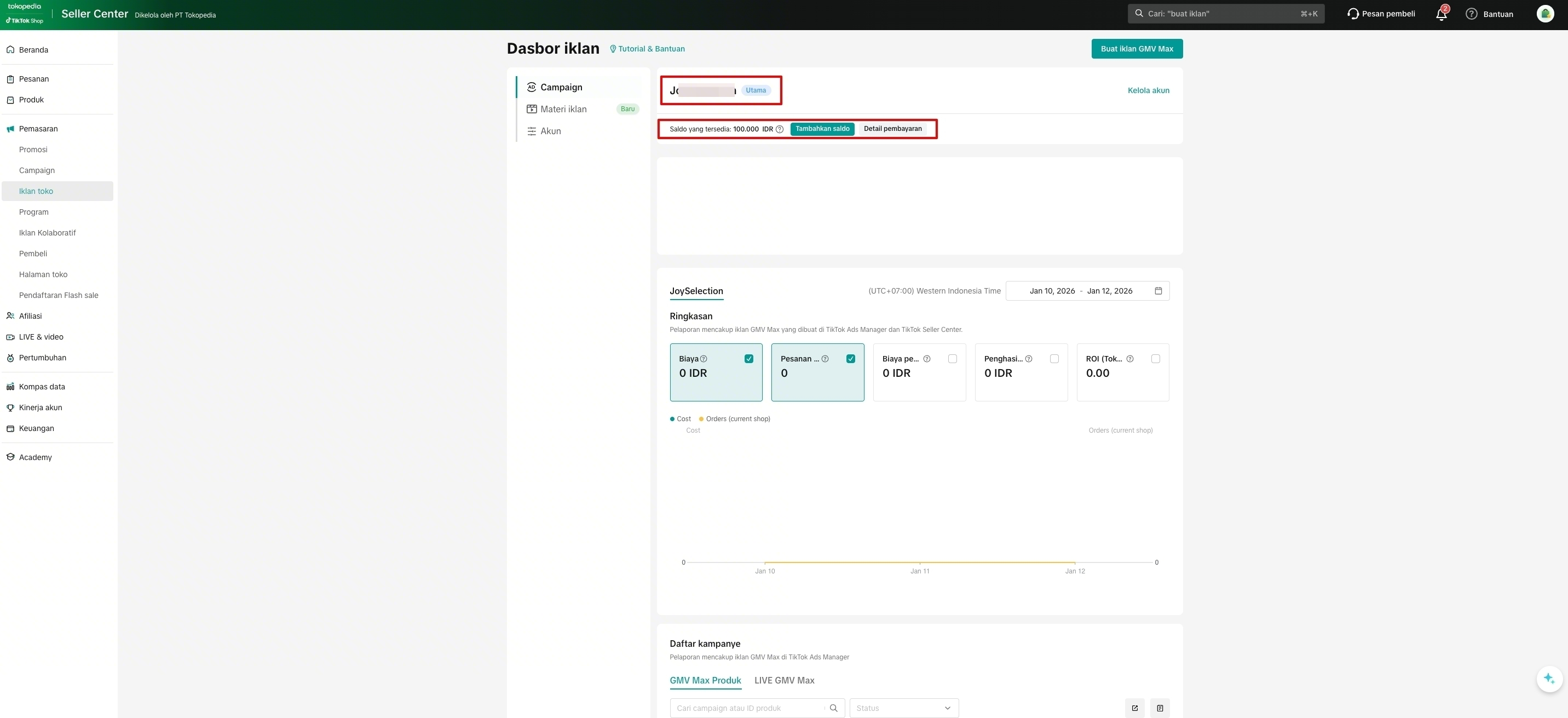This screenshot has height=718, width=1568.
Task: Open the Keuangan section
Action: coord(37,428)
